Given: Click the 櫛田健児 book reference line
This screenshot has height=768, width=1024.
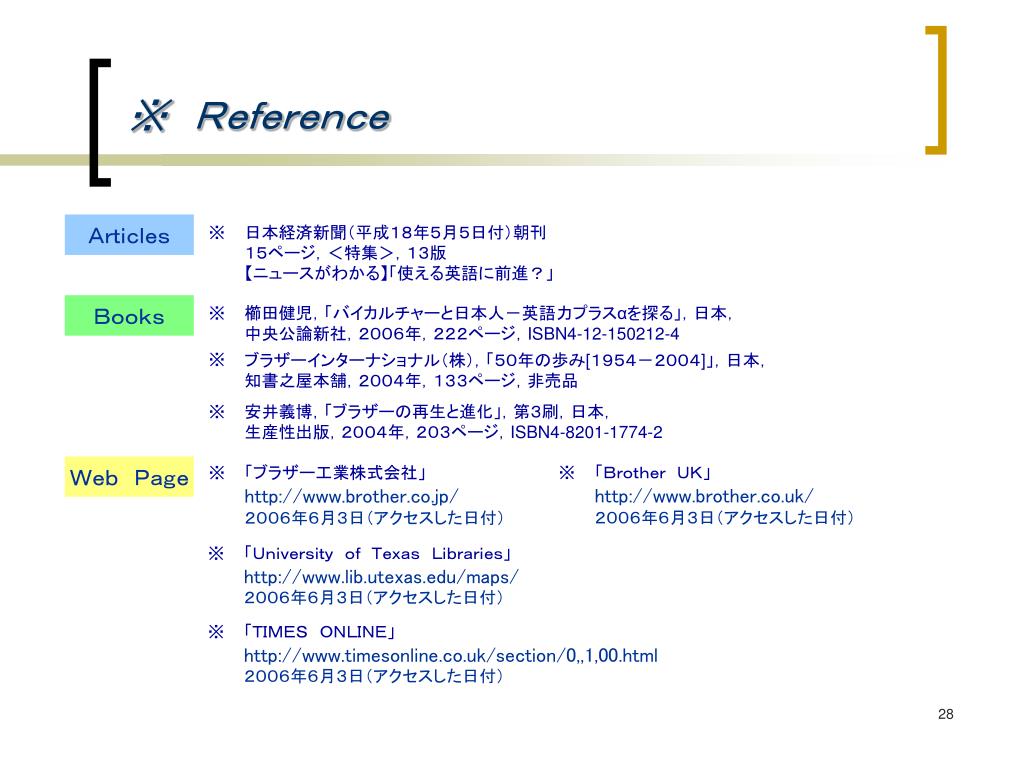Looking at the screenshot, I should [x=488, y=313].
